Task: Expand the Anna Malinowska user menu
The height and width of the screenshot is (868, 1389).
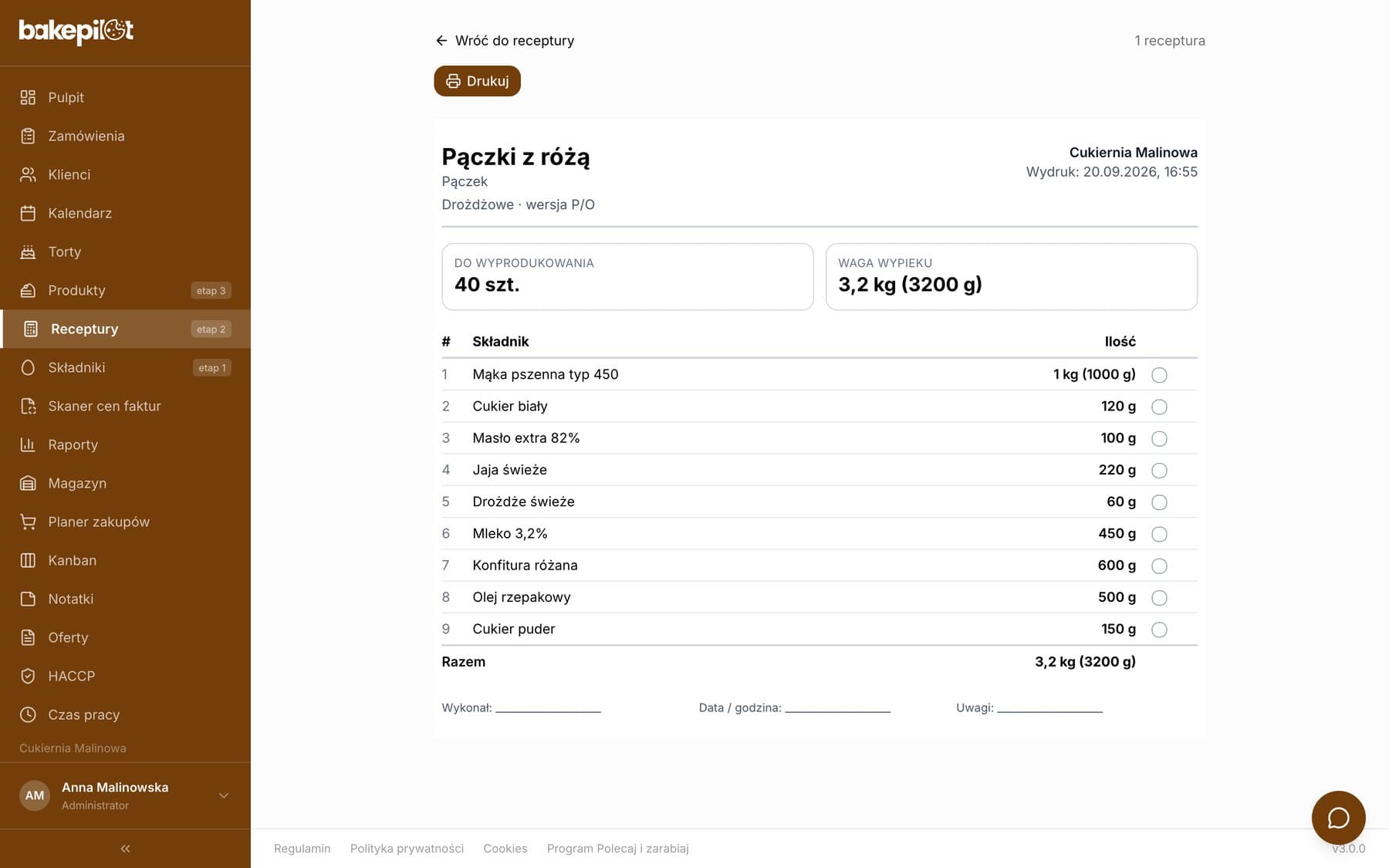Action: (224, 795)
